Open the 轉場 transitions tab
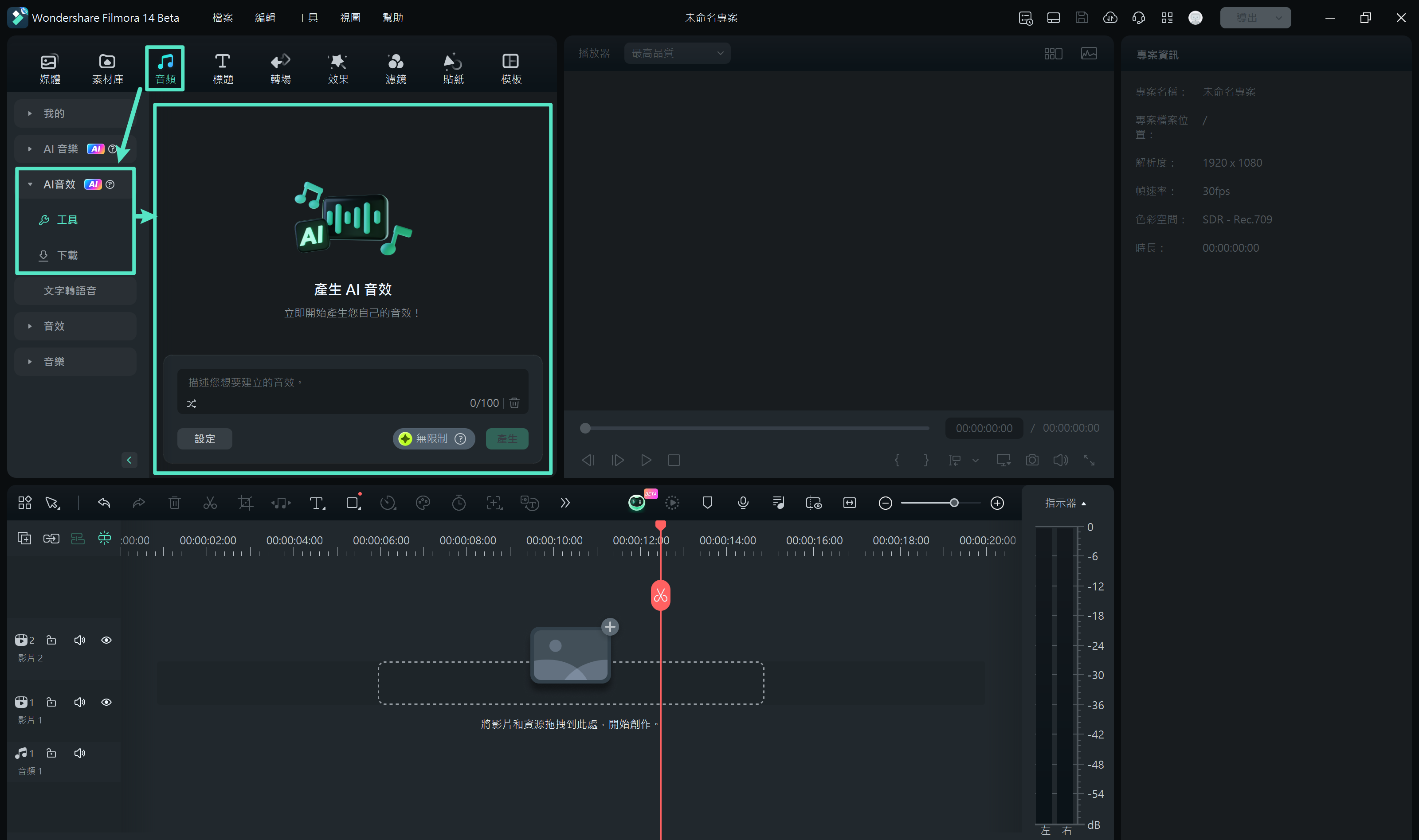Viewport: 1419px width, 840px height. pos(280,69)
